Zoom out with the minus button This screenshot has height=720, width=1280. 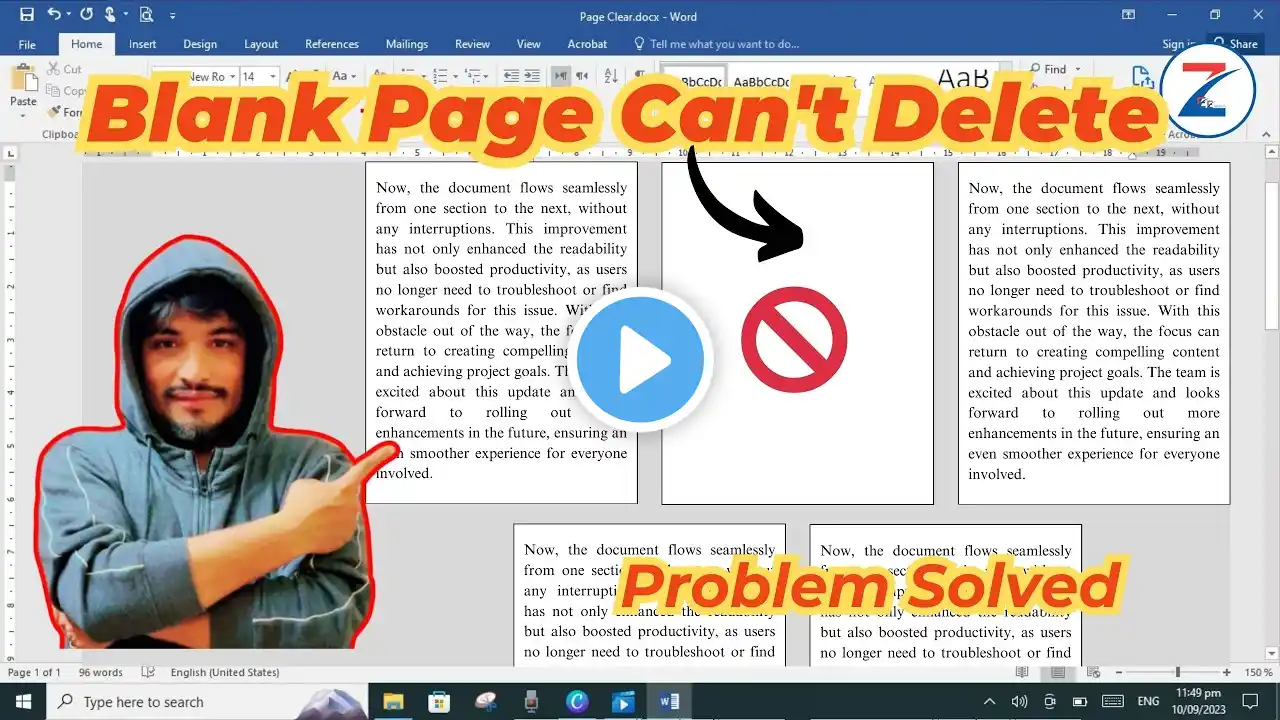(1119, 673)
